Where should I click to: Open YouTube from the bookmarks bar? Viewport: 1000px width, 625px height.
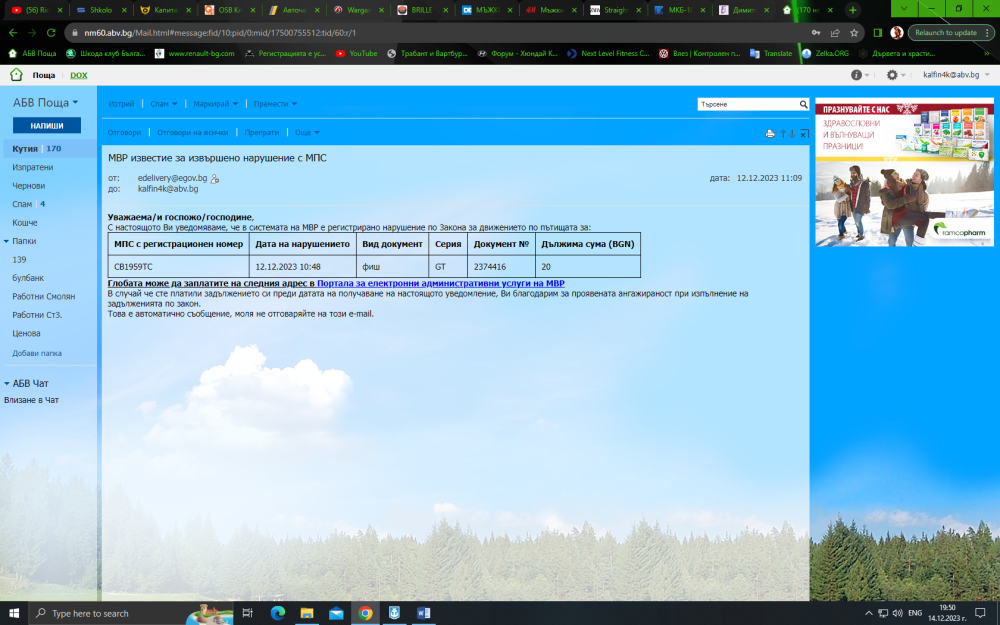click(358, 53)
